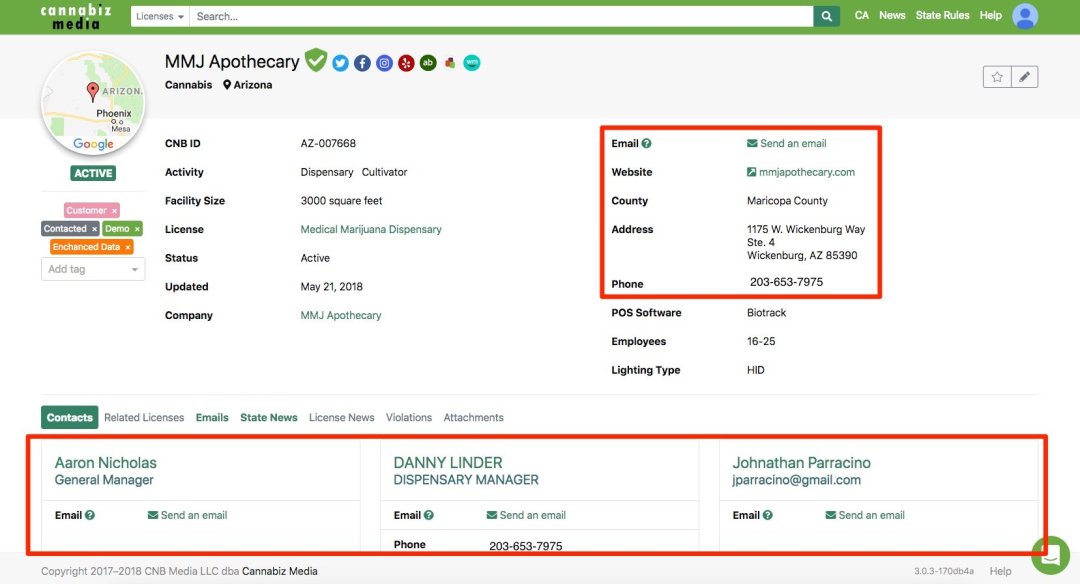This screenshot has width=1080, height=584.
Task: Open the user profile avatar
Action: click(1025, 16)
